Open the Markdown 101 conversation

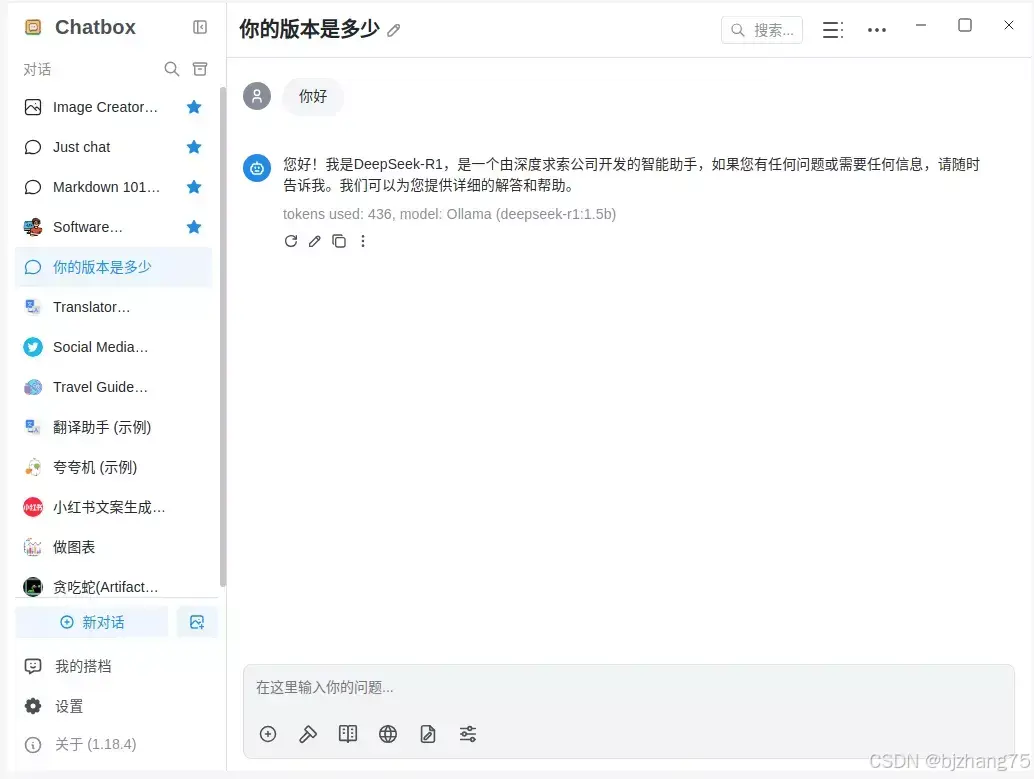coord(113,187)
